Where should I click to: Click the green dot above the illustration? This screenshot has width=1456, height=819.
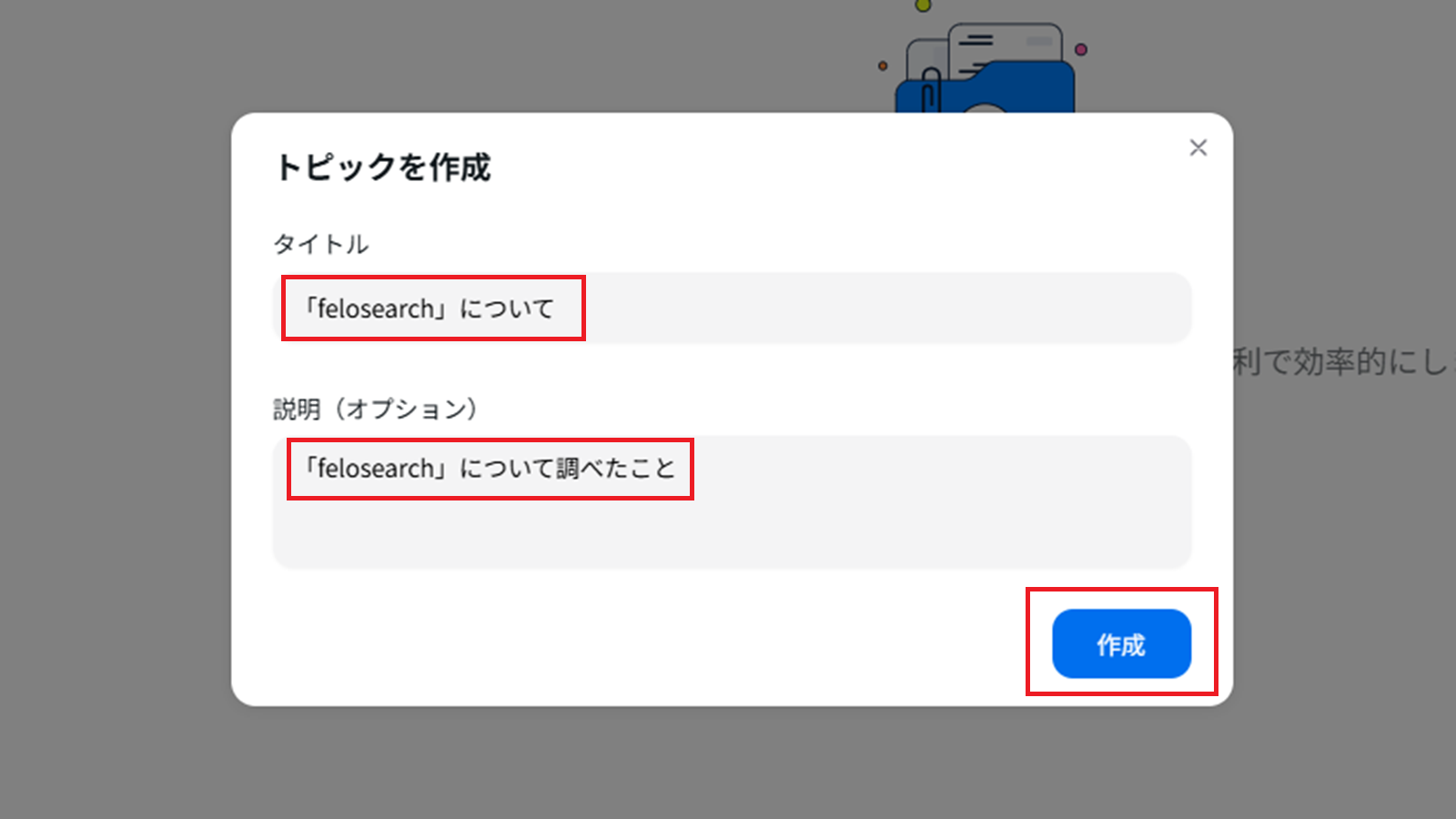pyautogui.click(x=924, y=6)
